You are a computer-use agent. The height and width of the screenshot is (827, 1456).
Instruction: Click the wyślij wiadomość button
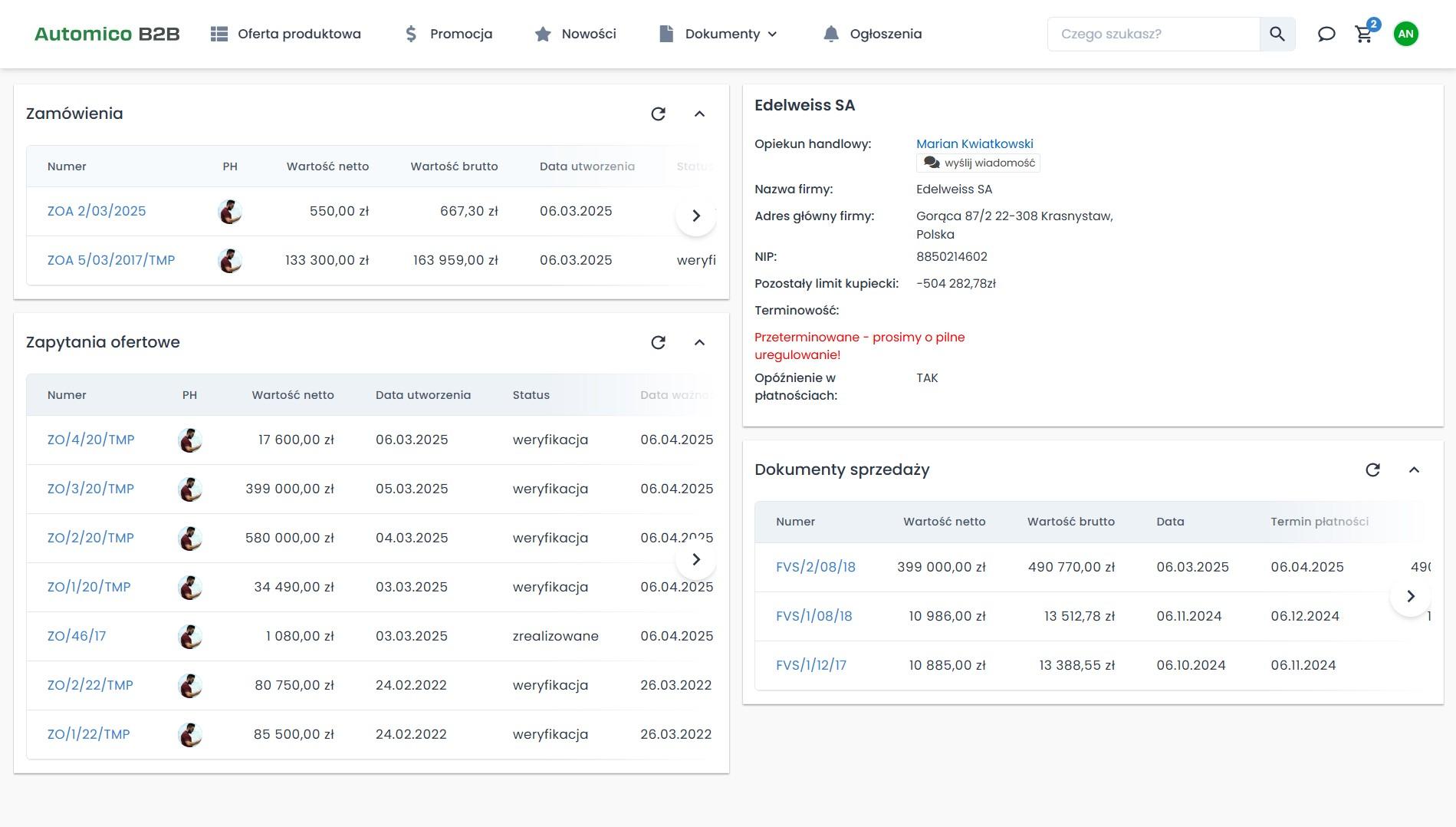click(x=978, y=163)
